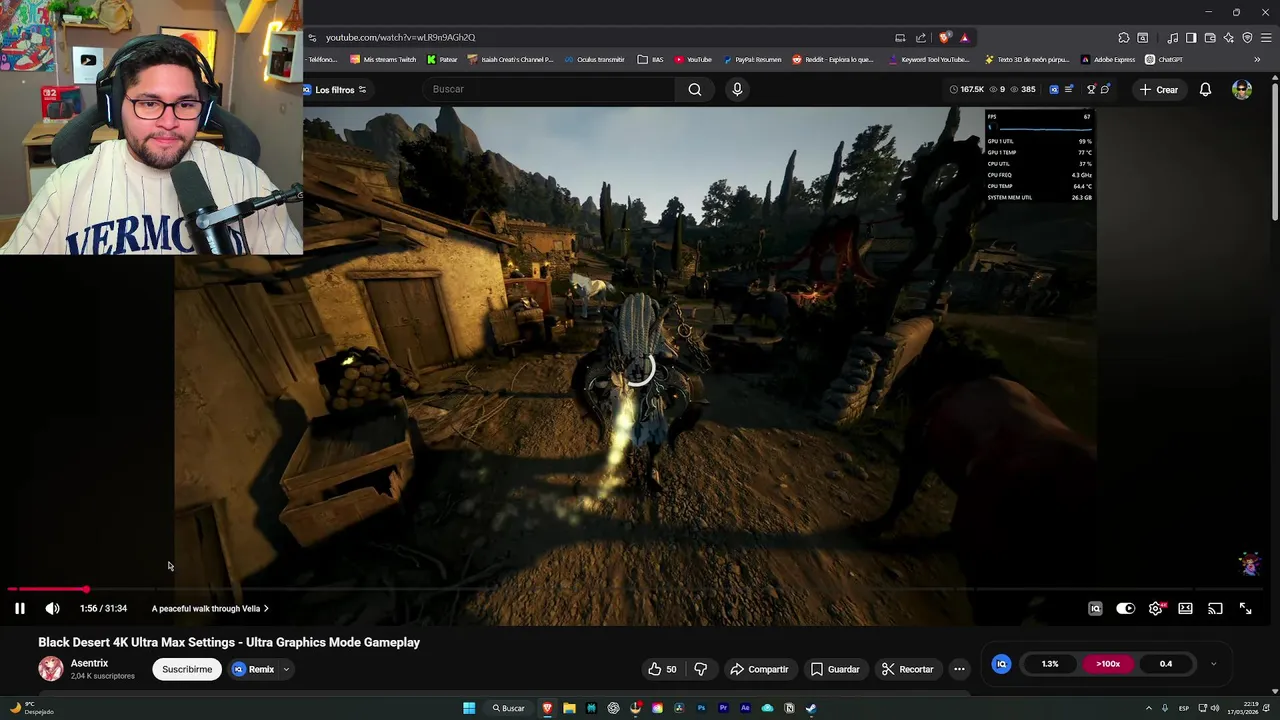Open vidIQ chat bubble icon in header
The image size is (1280, 720).
[1105, 89]
